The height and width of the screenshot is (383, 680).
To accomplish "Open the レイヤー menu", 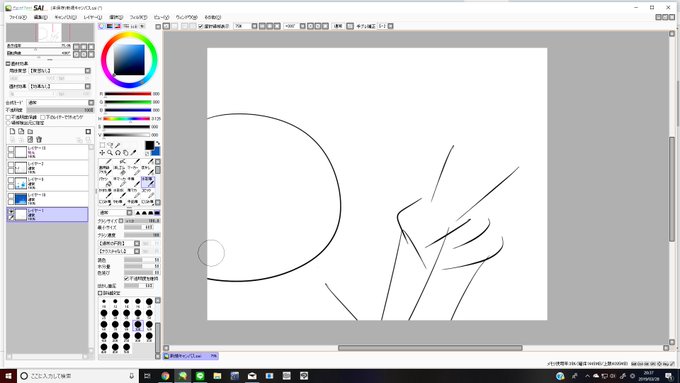I will coord(92,17).
